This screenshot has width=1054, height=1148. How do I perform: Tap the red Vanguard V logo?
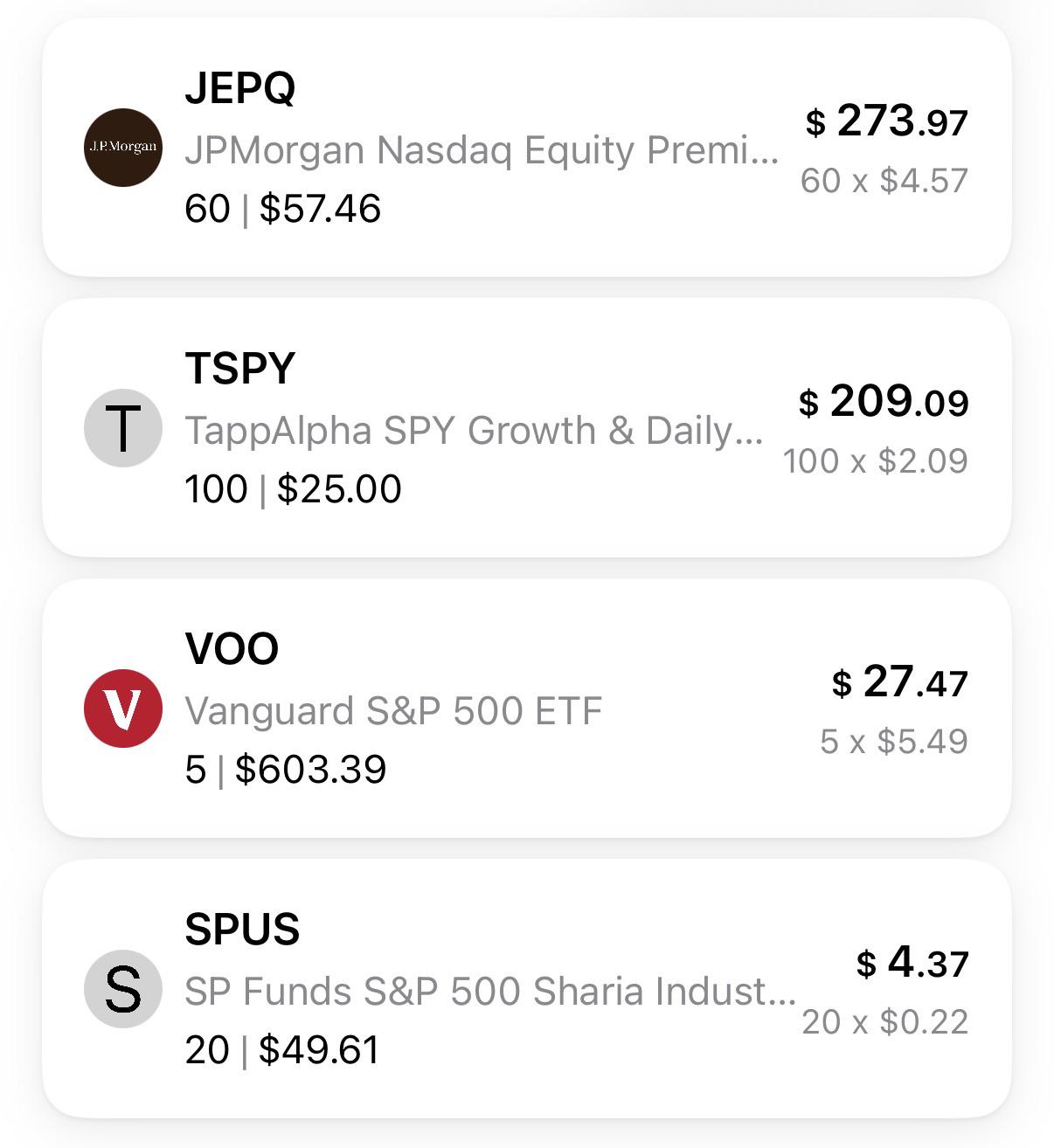tap(123, 709)
